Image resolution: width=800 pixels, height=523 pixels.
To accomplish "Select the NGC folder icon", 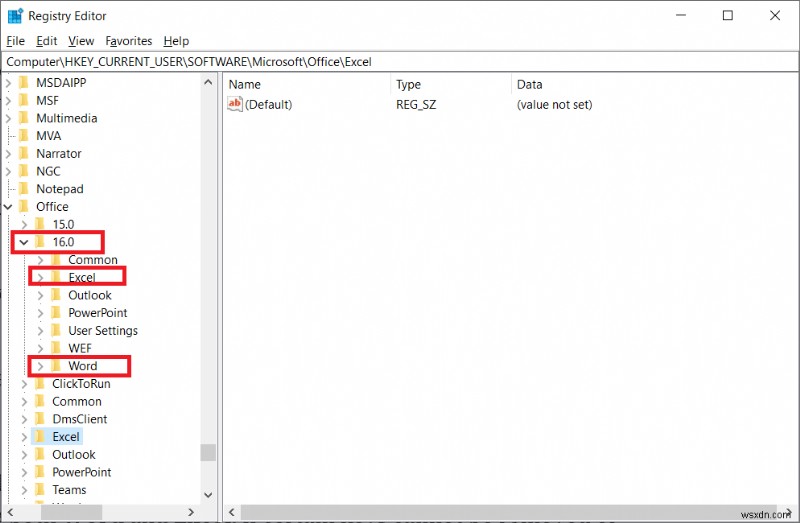I will [23, 171].
